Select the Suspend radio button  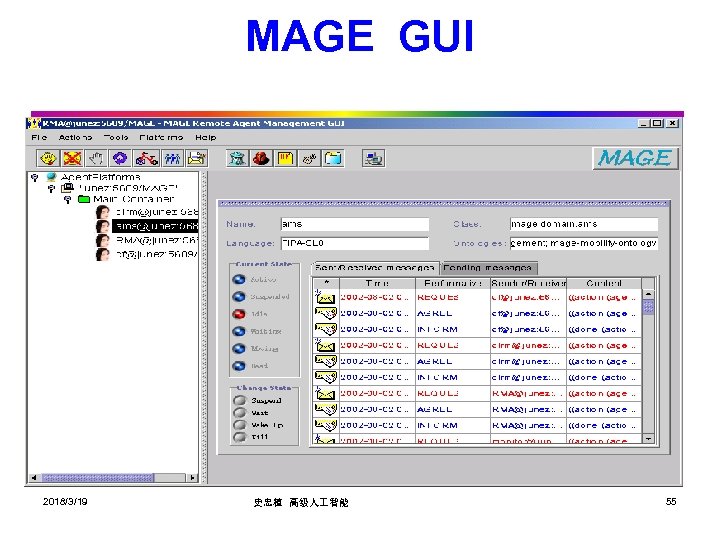pos(240,400)
